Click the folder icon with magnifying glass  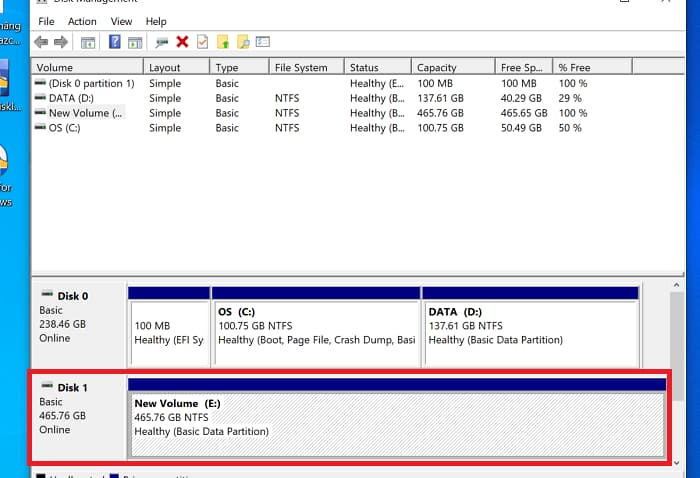click(243, 42)
